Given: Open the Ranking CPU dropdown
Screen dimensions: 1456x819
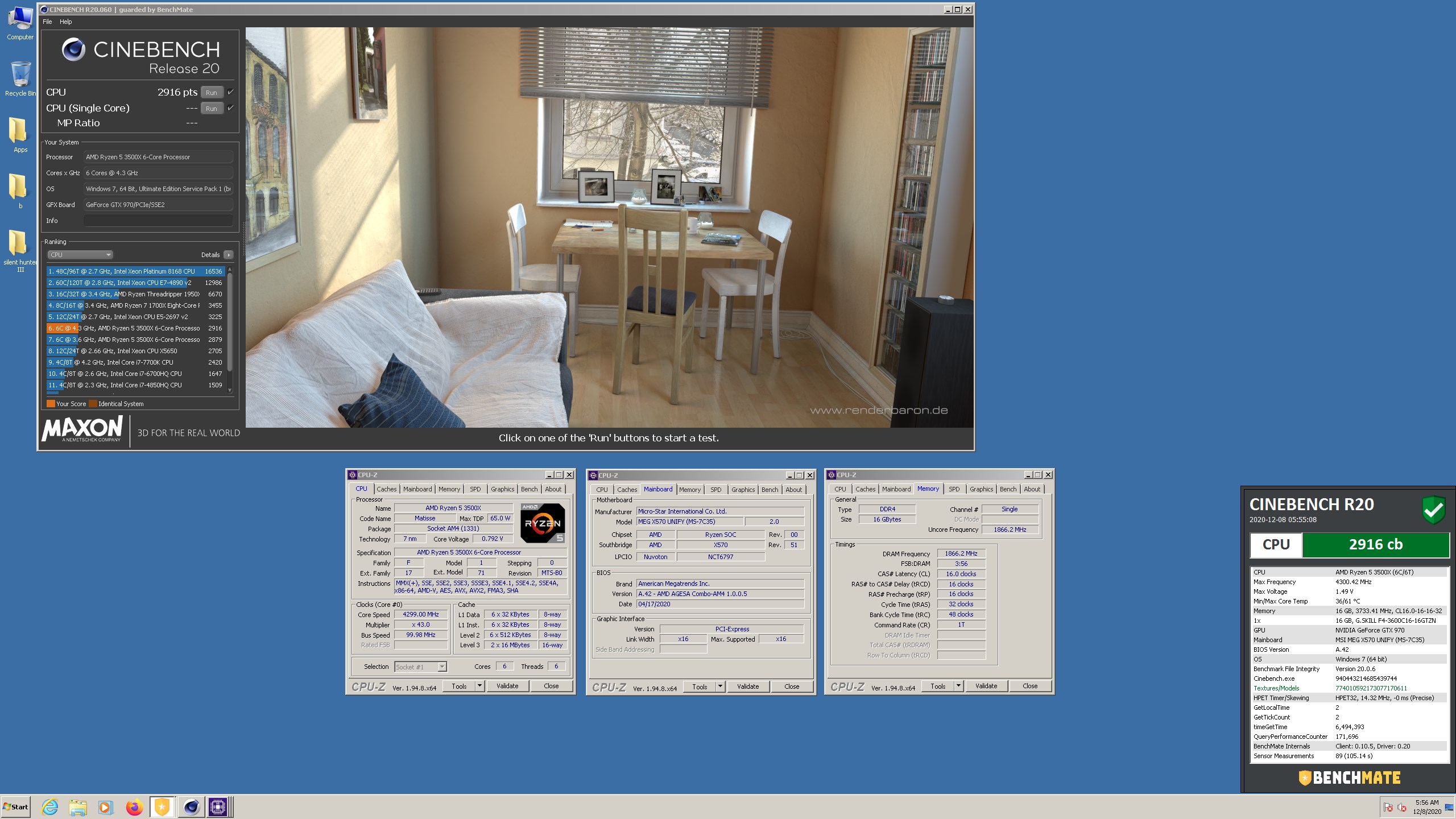Looking at the screenshot, I should tap(80, 255).
